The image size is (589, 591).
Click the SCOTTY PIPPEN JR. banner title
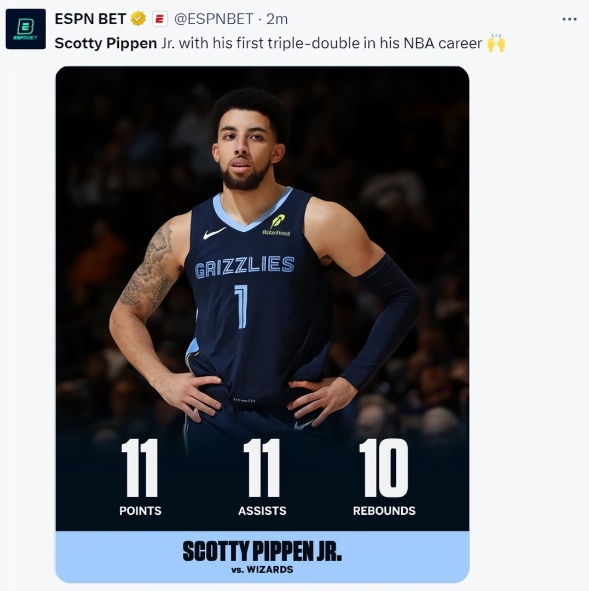(262, 551)
